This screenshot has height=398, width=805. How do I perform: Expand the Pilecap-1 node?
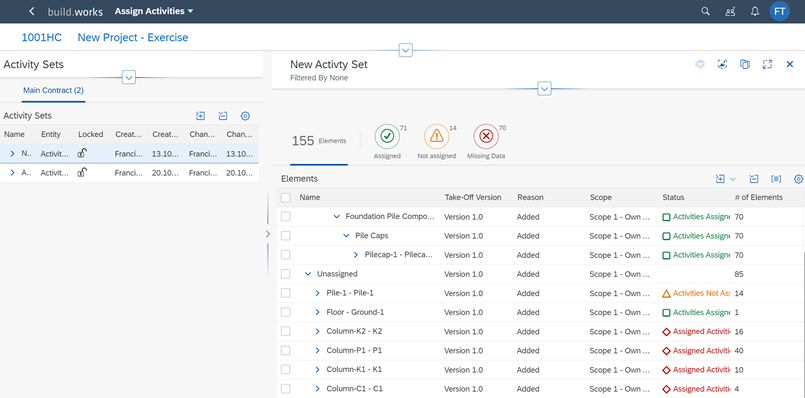pyautogui.click(x=356, y=255)
